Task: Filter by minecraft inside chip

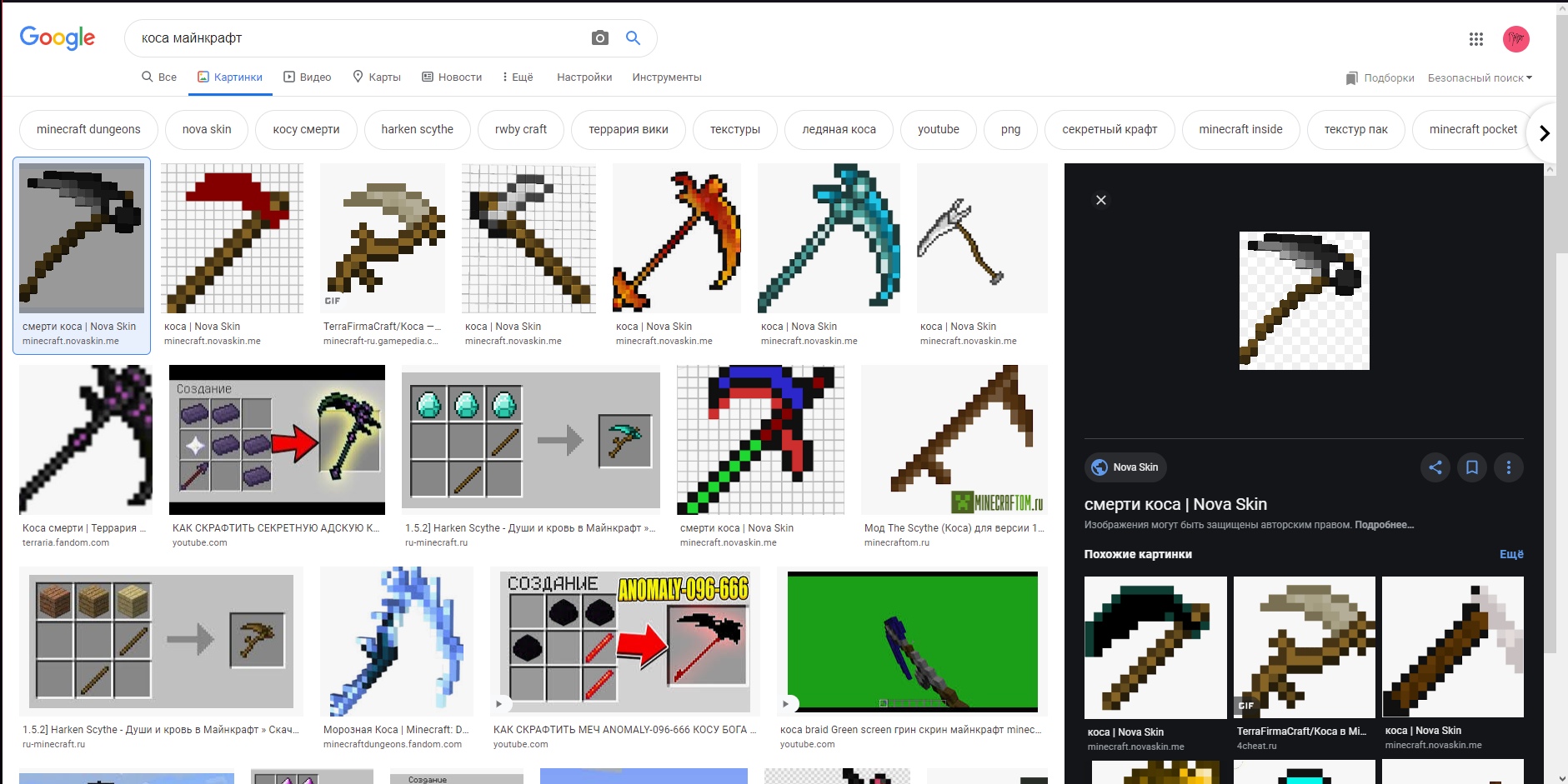Action: pyautogui.click(x=1241, y=129)
